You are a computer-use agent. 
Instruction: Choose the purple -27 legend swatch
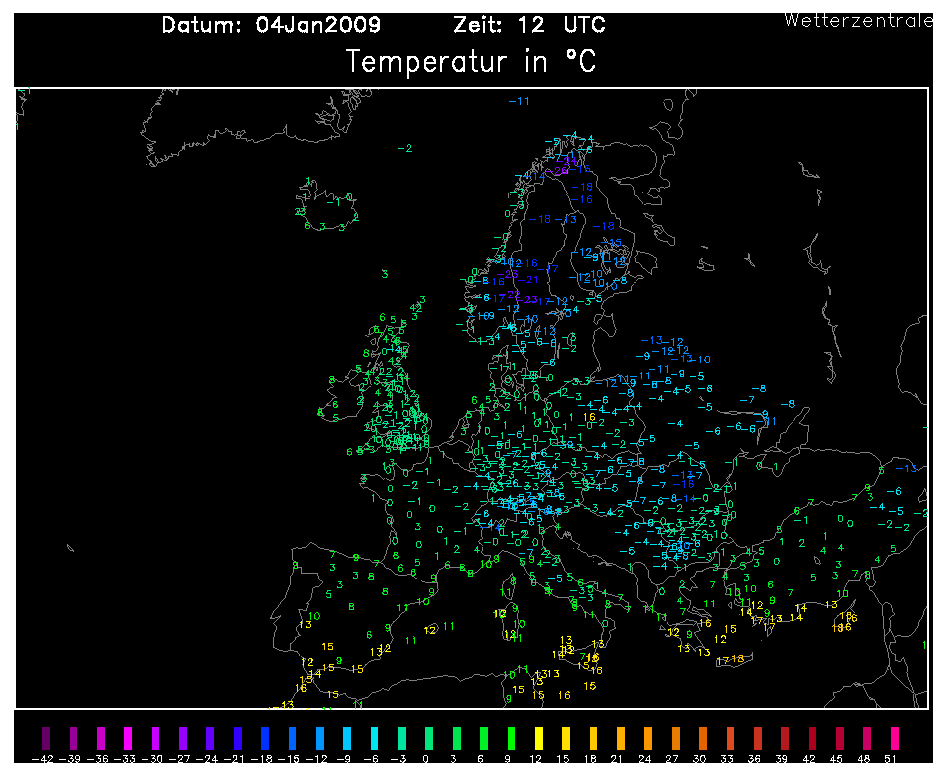click(183, 739)
